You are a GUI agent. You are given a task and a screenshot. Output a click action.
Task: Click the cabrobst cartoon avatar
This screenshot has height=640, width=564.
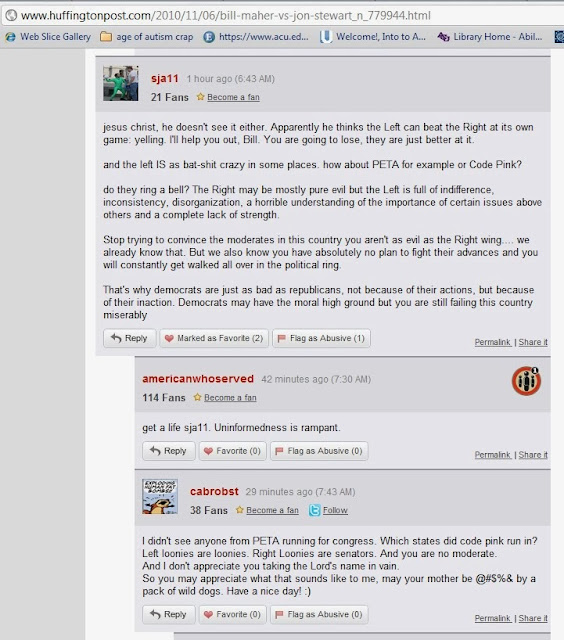(160, 496)
